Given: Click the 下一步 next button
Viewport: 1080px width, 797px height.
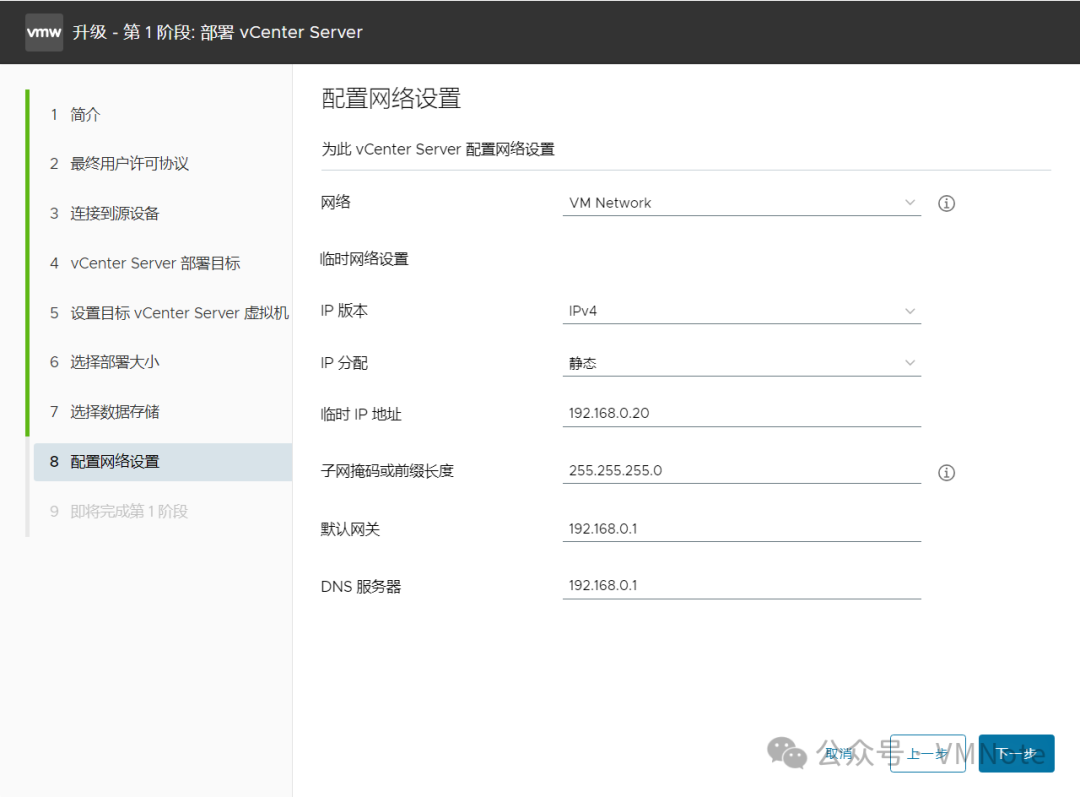Looking at the screenshot, I should tap(1017, 754).
